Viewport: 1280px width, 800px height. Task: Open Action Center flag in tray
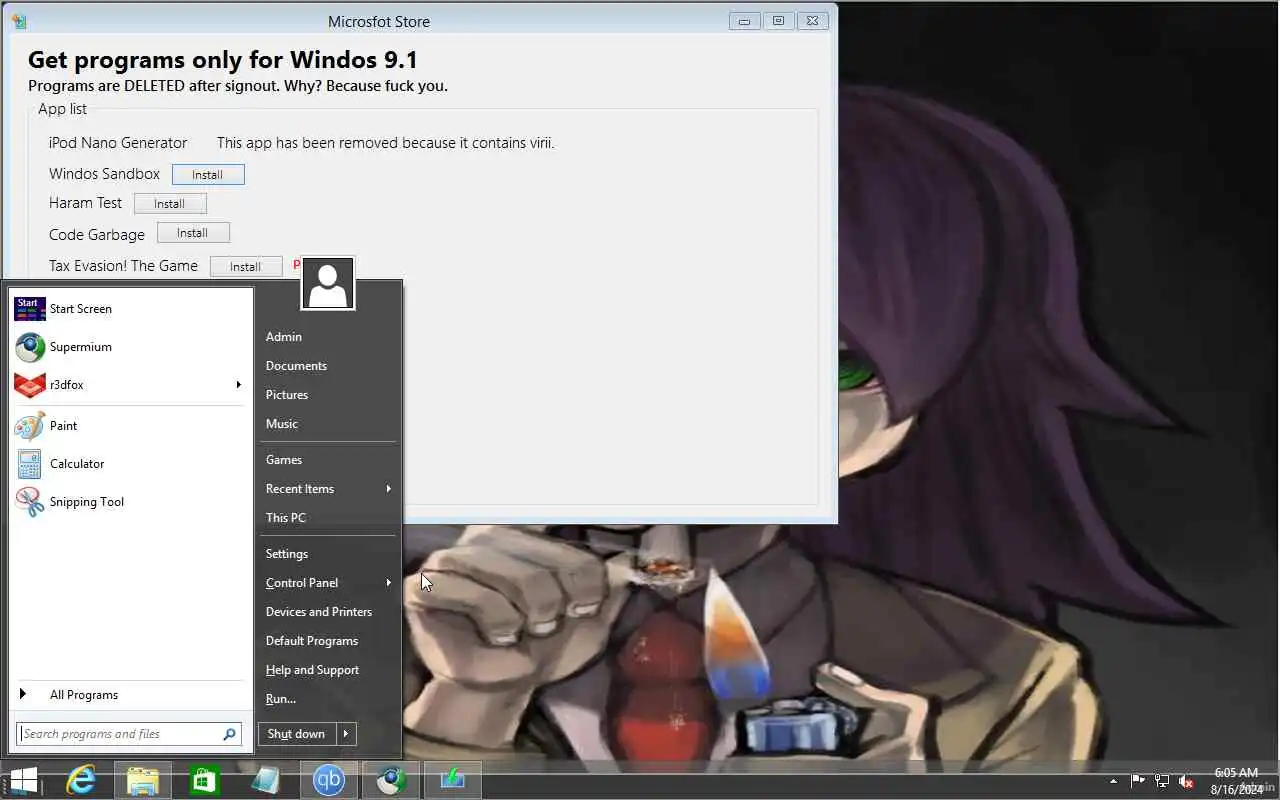(x=1138, y=781)
